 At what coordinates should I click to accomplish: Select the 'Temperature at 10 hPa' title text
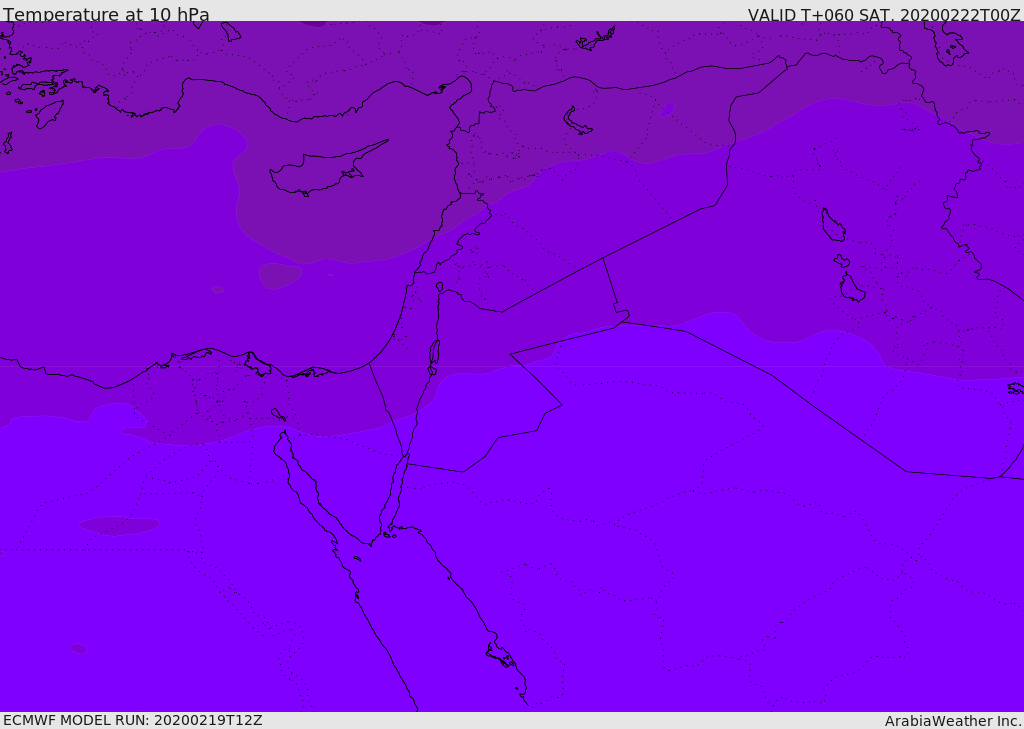[x=106, y=14]
